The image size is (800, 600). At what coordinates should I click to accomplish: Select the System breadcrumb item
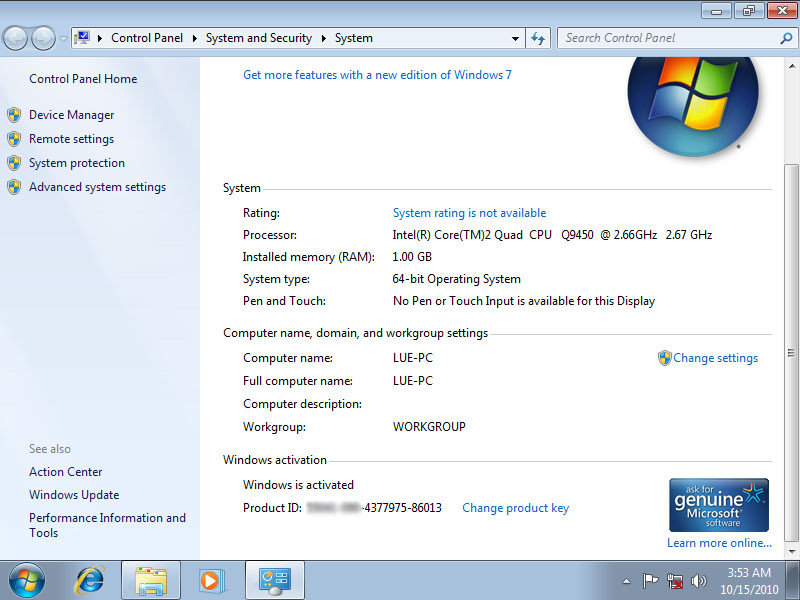click(354, 38)
